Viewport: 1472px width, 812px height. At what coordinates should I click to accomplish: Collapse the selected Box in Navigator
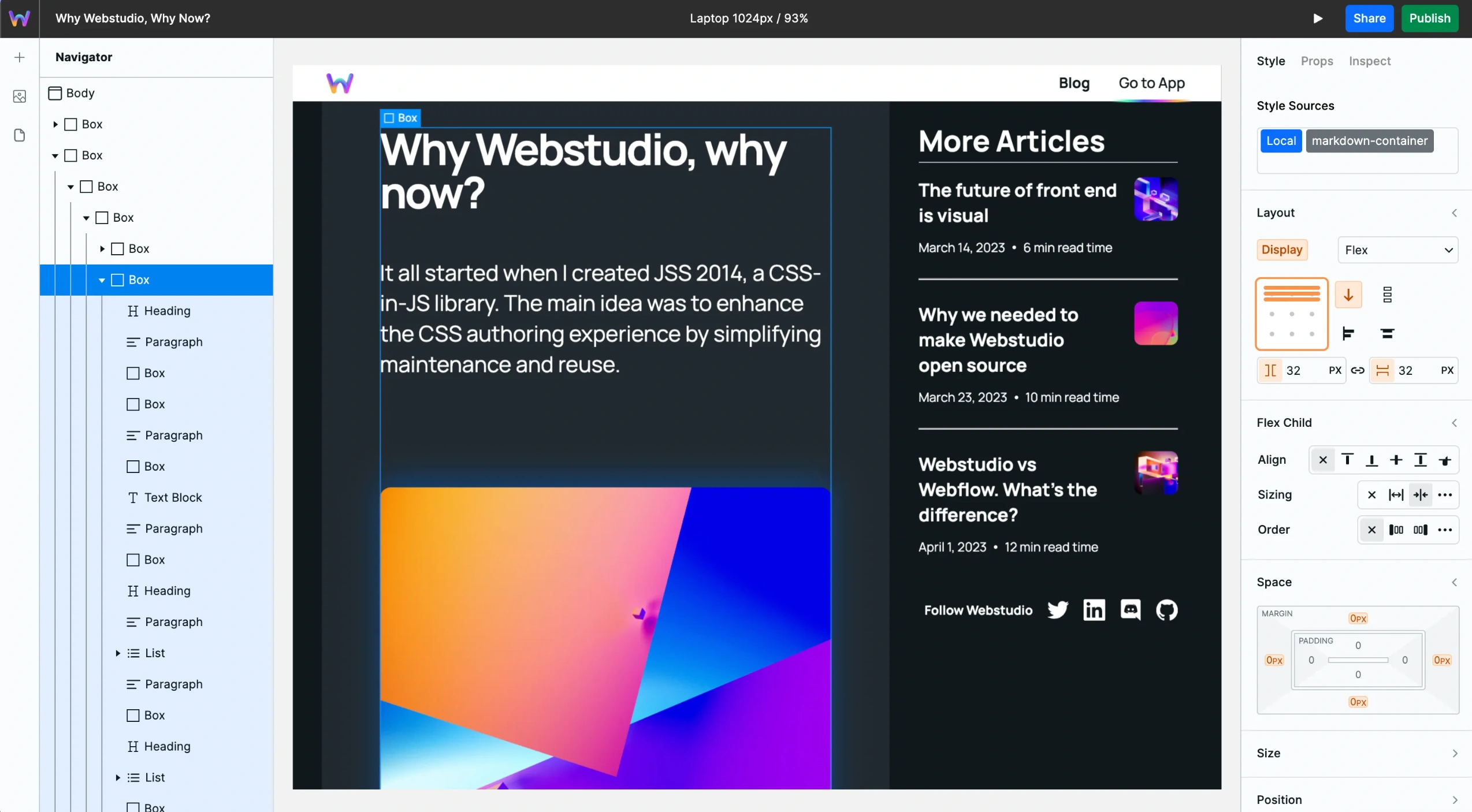[x=102, y=280]
